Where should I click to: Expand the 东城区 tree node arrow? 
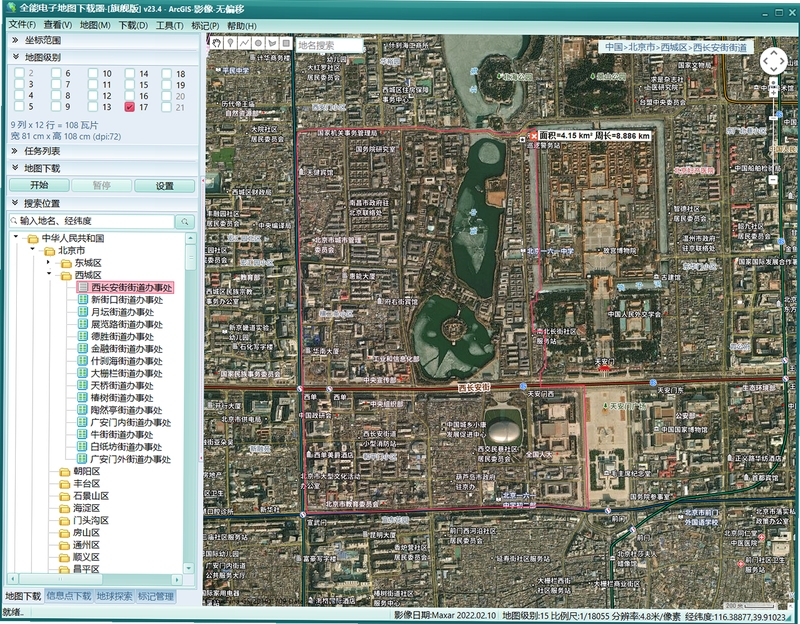pos(48,262)
